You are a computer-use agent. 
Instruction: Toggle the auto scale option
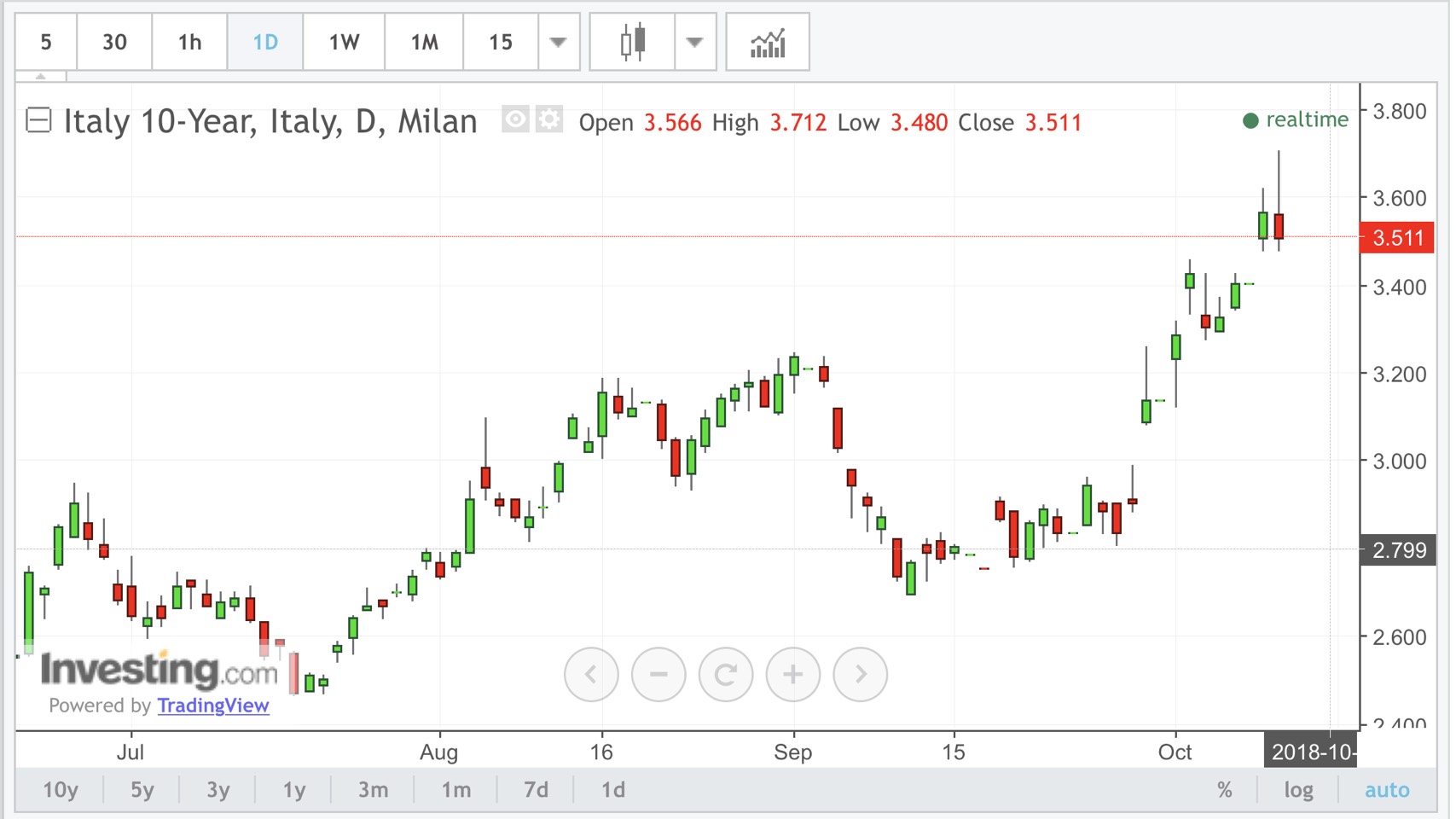[1387, 790]
